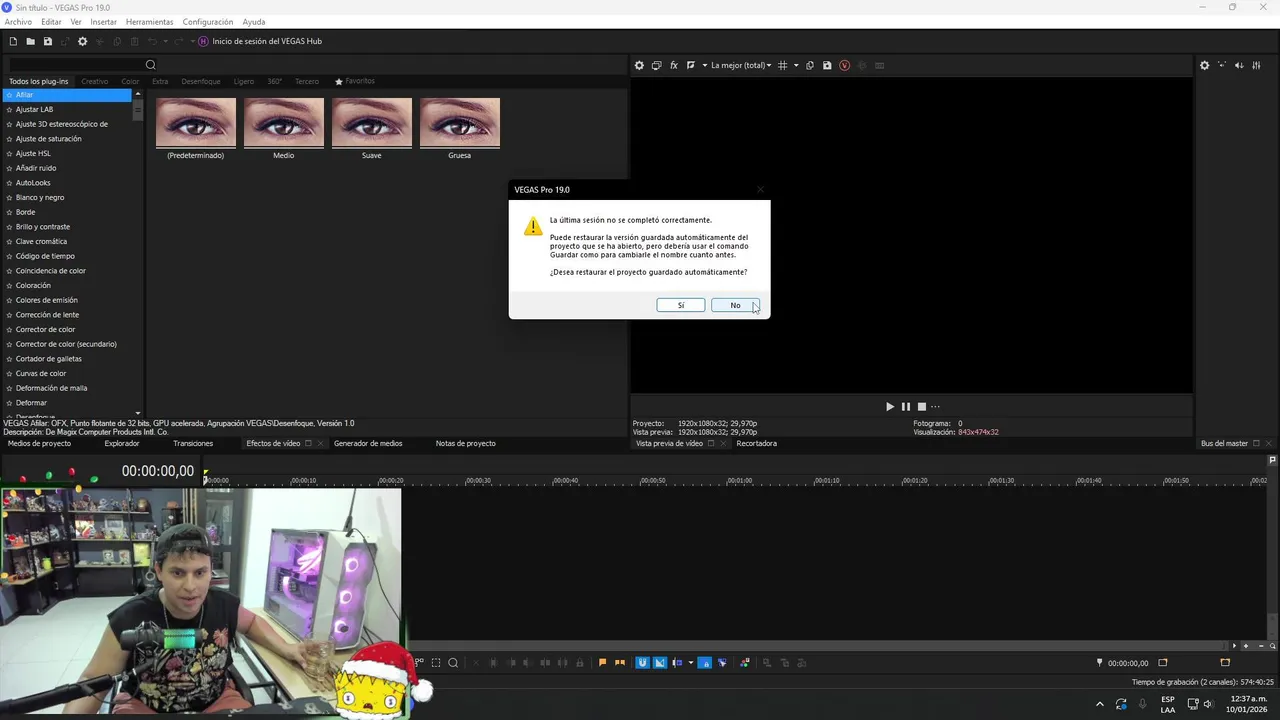The image size is (1280, 720).
Task: Open the system tray volume icon
Action: coord(1208,704)
